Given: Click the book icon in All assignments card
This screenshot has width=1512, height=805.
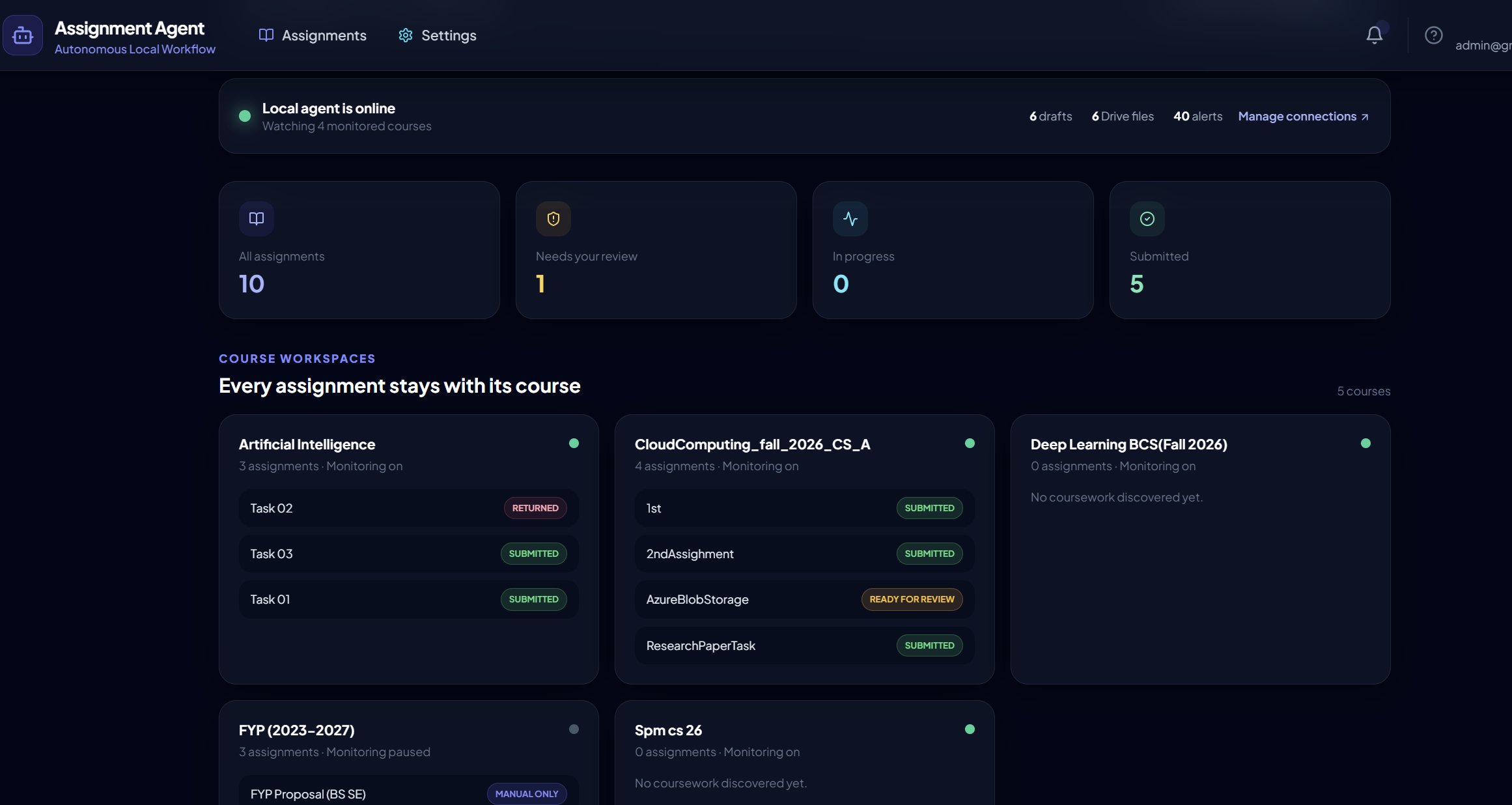Looking at the screenshot, I should tap(257, 219).
